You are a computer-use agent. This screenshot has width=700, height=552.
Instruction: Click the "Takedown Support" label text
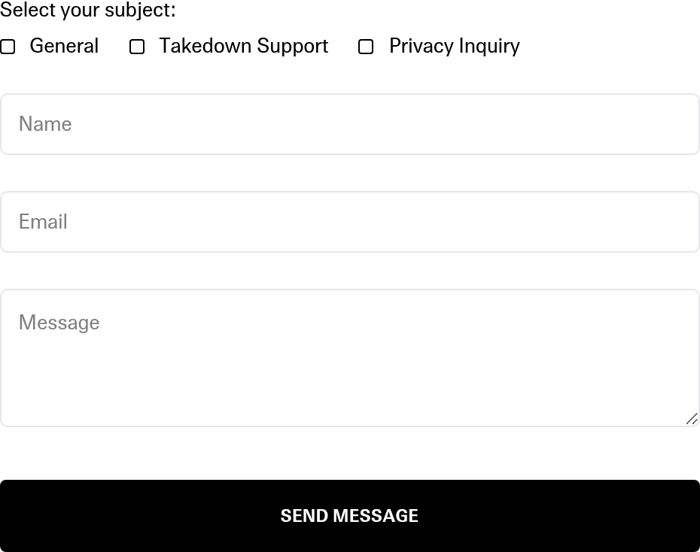pos(243,46)
